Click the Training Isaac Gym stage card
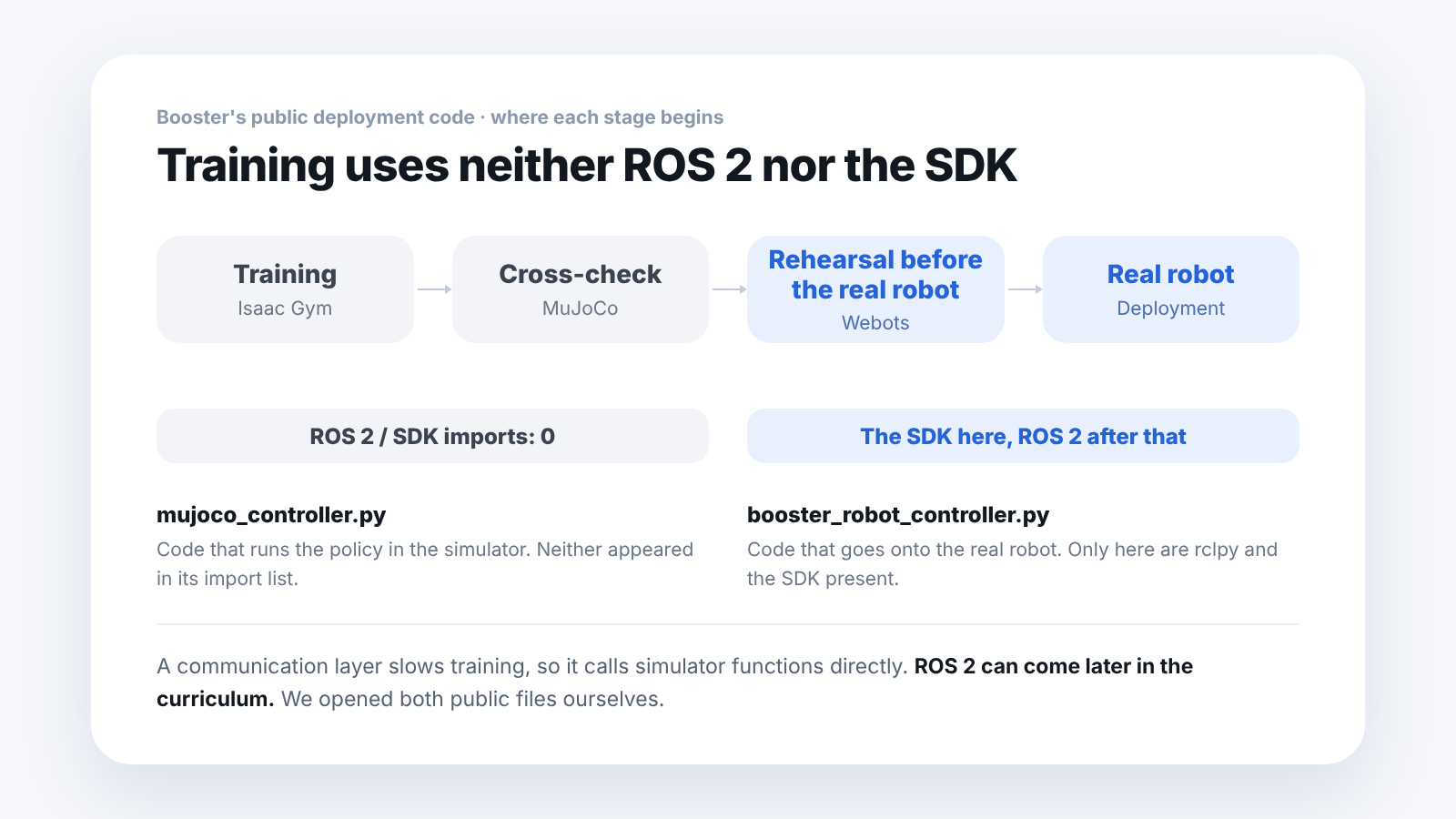Viewport: 1456px width, 819px height. (x=285, y=289)
